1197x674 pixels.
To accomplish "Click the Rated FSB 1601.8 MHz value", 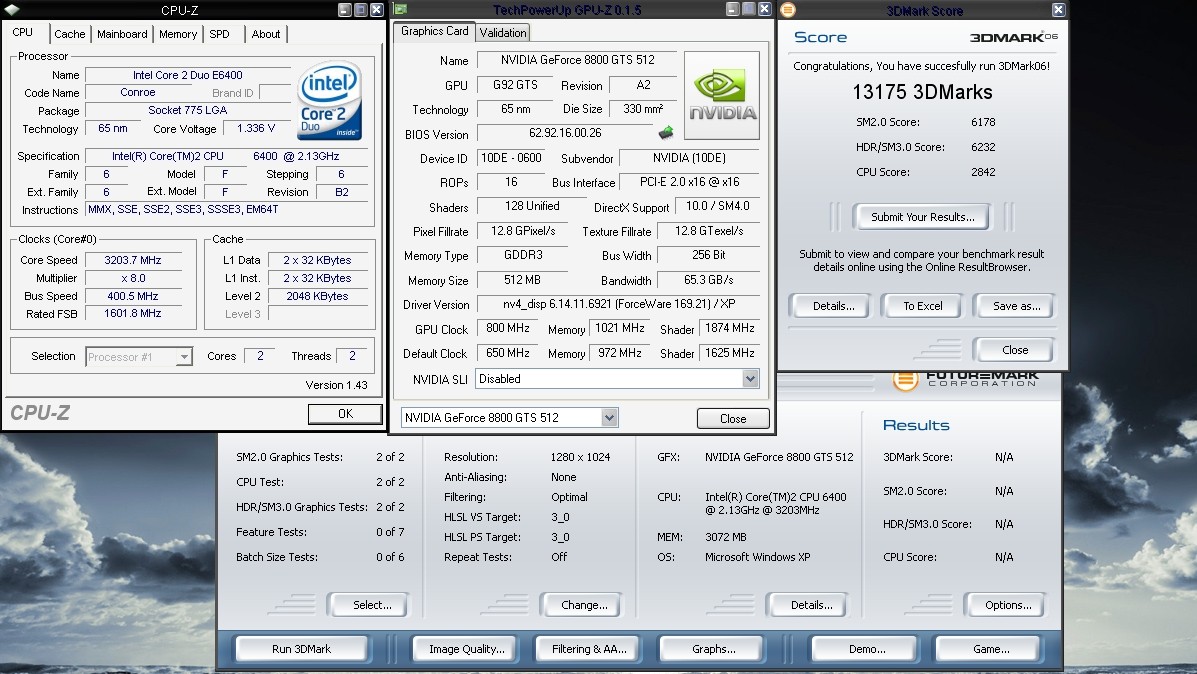I will click(x=133, y=314).
